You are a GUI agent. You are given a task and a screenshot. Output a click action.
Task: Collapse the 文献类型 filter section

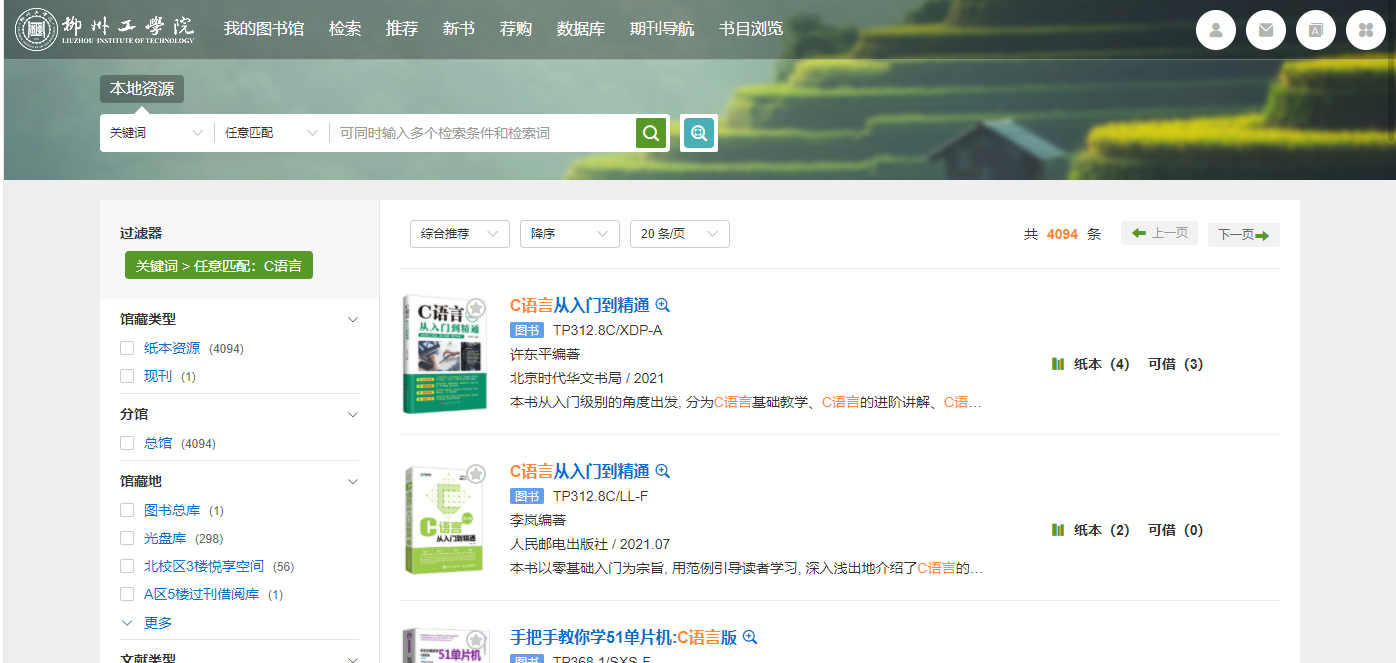pos(352,658)
